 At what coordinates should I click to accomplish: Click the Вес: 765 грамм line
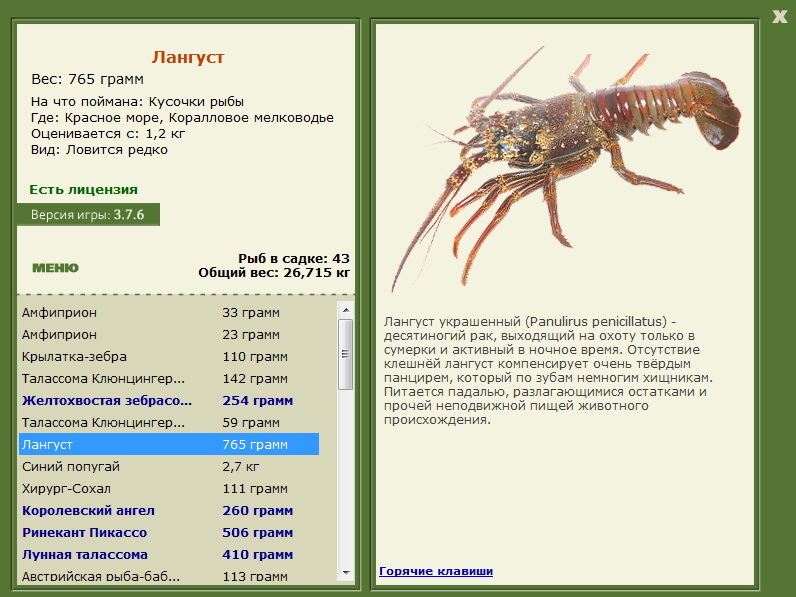pyautogui.click(x=87, y=79)
